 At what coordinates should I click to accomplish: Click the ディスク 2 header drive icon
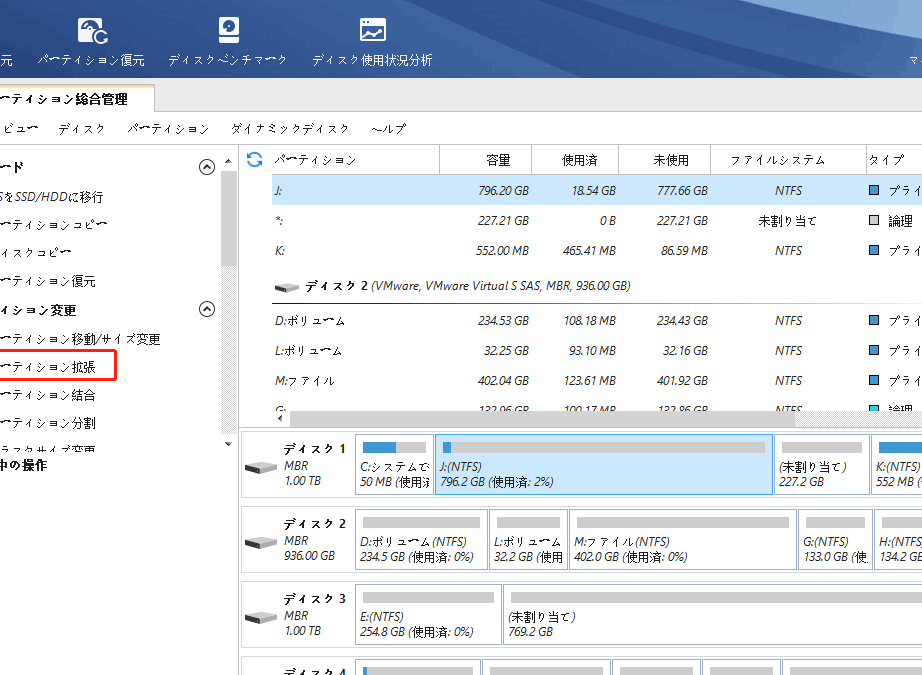click(x=287, y=287)
